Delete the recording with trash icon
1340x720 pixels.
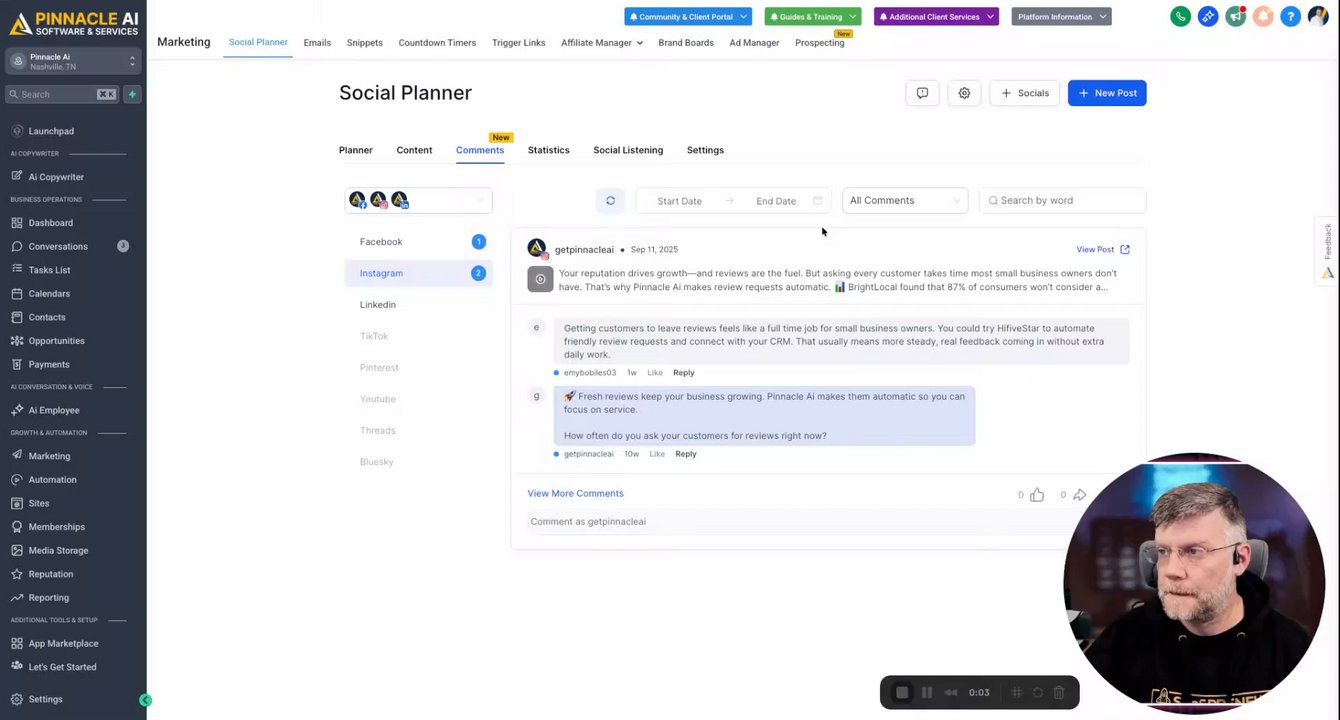(x=1059, y=692)
